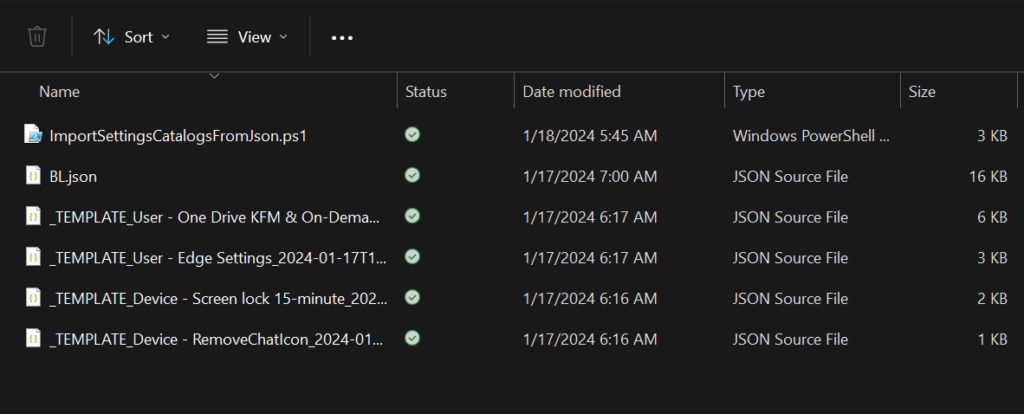Image resolution: width=1024 pixels, height=414 pixels.
Task: Click sync status checkmark for BL.json
Action: tap(412, 176)
